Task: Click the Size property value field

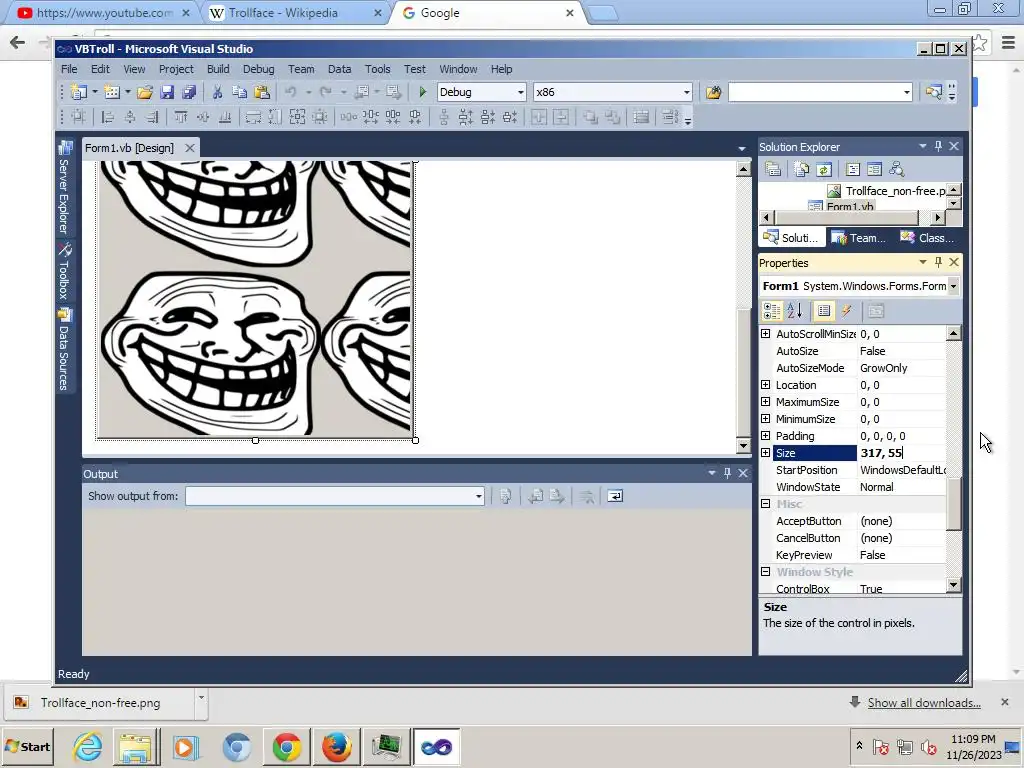Action: (x=901, y=453)
